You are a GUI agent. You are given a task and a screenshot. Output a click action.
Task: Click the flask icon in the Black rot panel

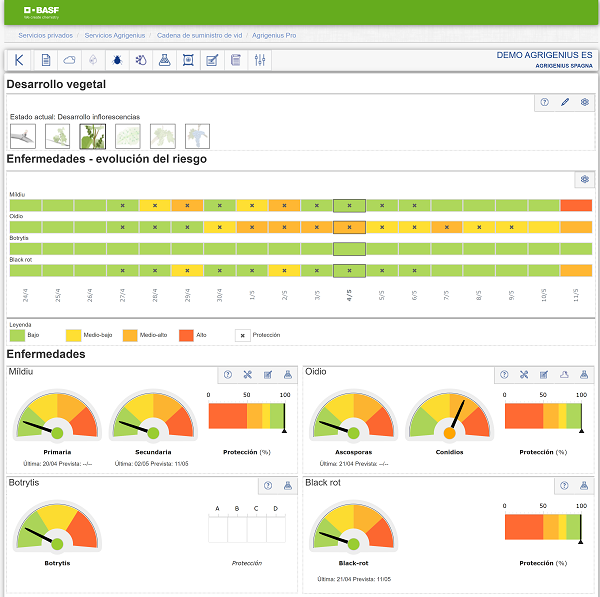584,485
